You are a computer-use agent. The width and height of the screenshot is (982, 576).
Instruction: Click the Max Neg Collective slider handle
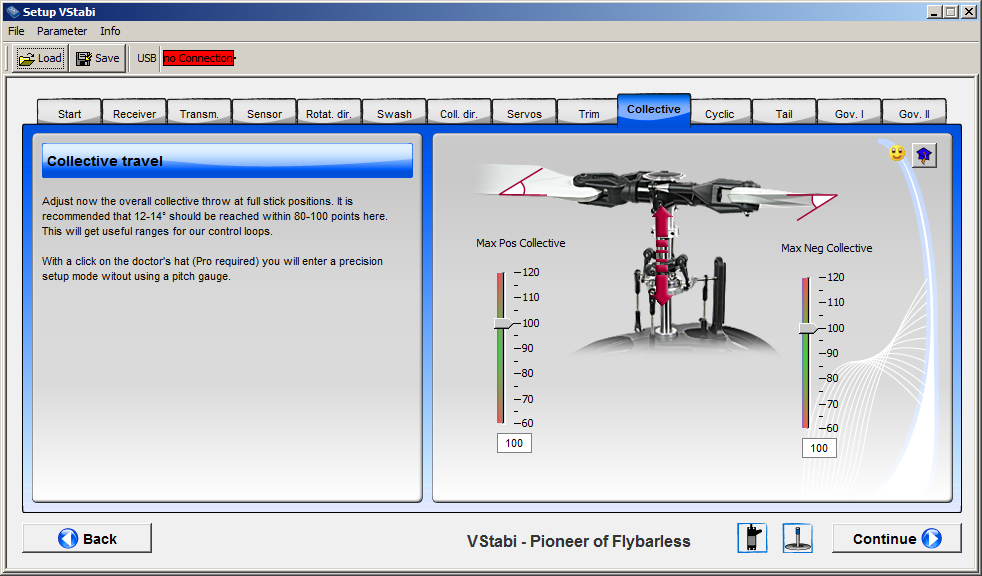(x=808, y=328)
